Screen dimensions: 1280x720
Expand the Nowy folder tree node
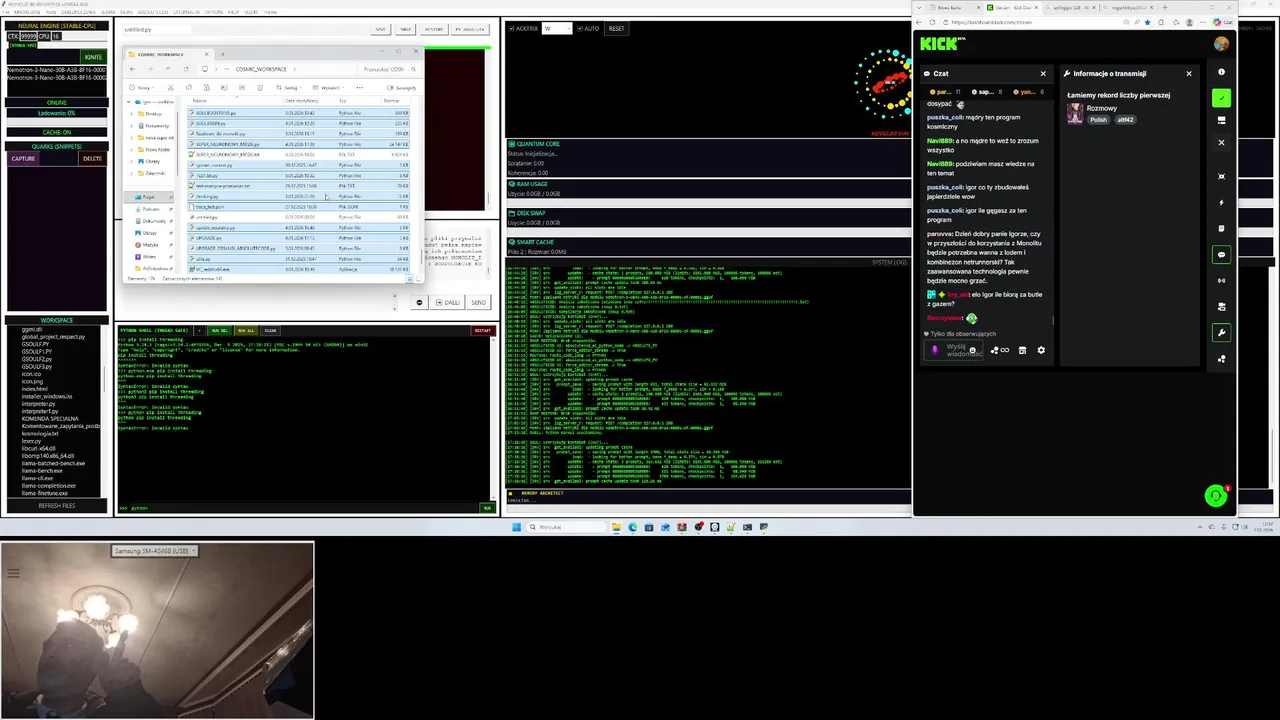pyautogui.click(x=131, y=150)
